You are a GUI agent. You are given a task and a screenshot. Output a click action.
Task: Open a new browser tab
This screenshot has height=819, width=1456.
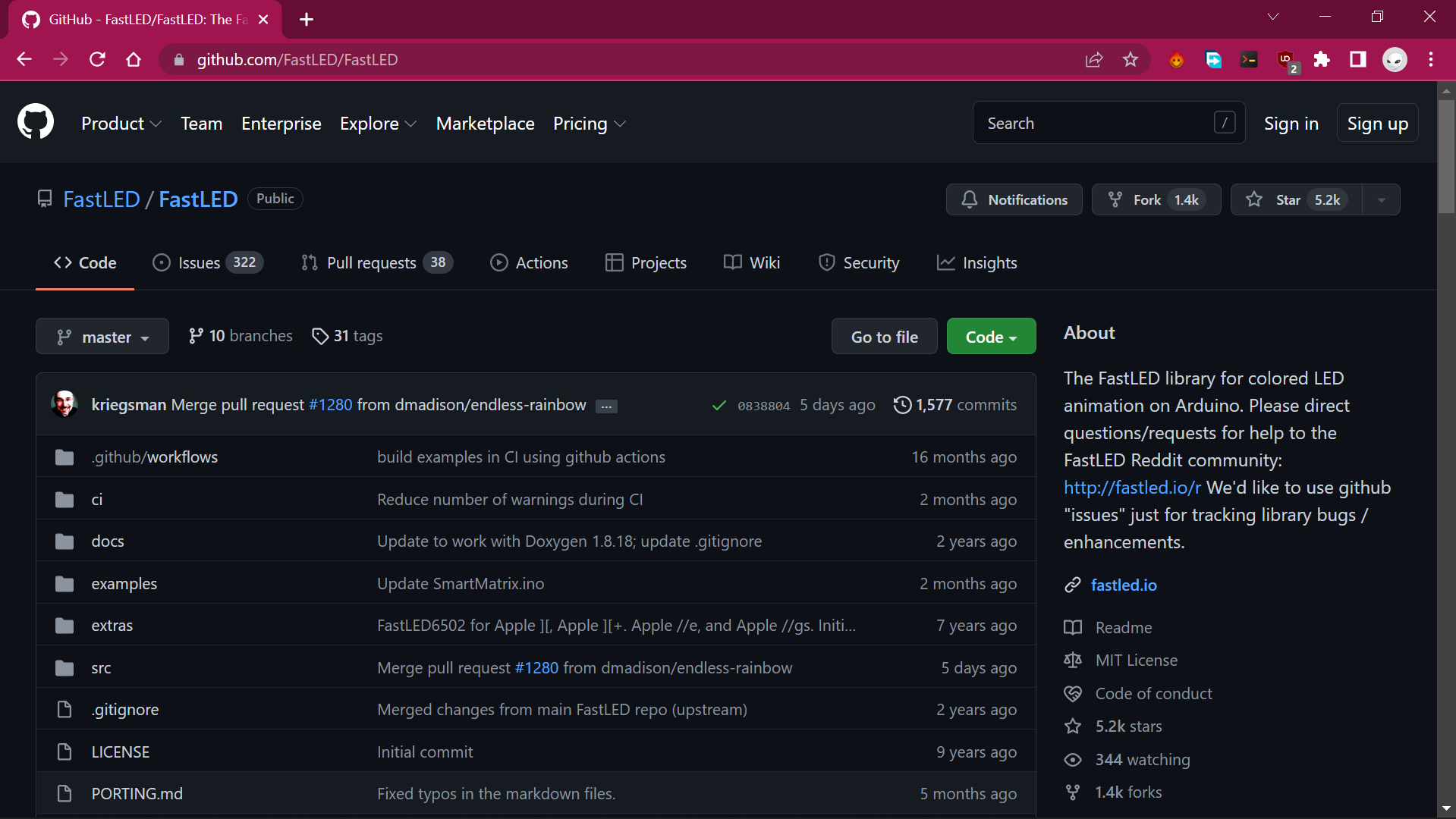307,20
